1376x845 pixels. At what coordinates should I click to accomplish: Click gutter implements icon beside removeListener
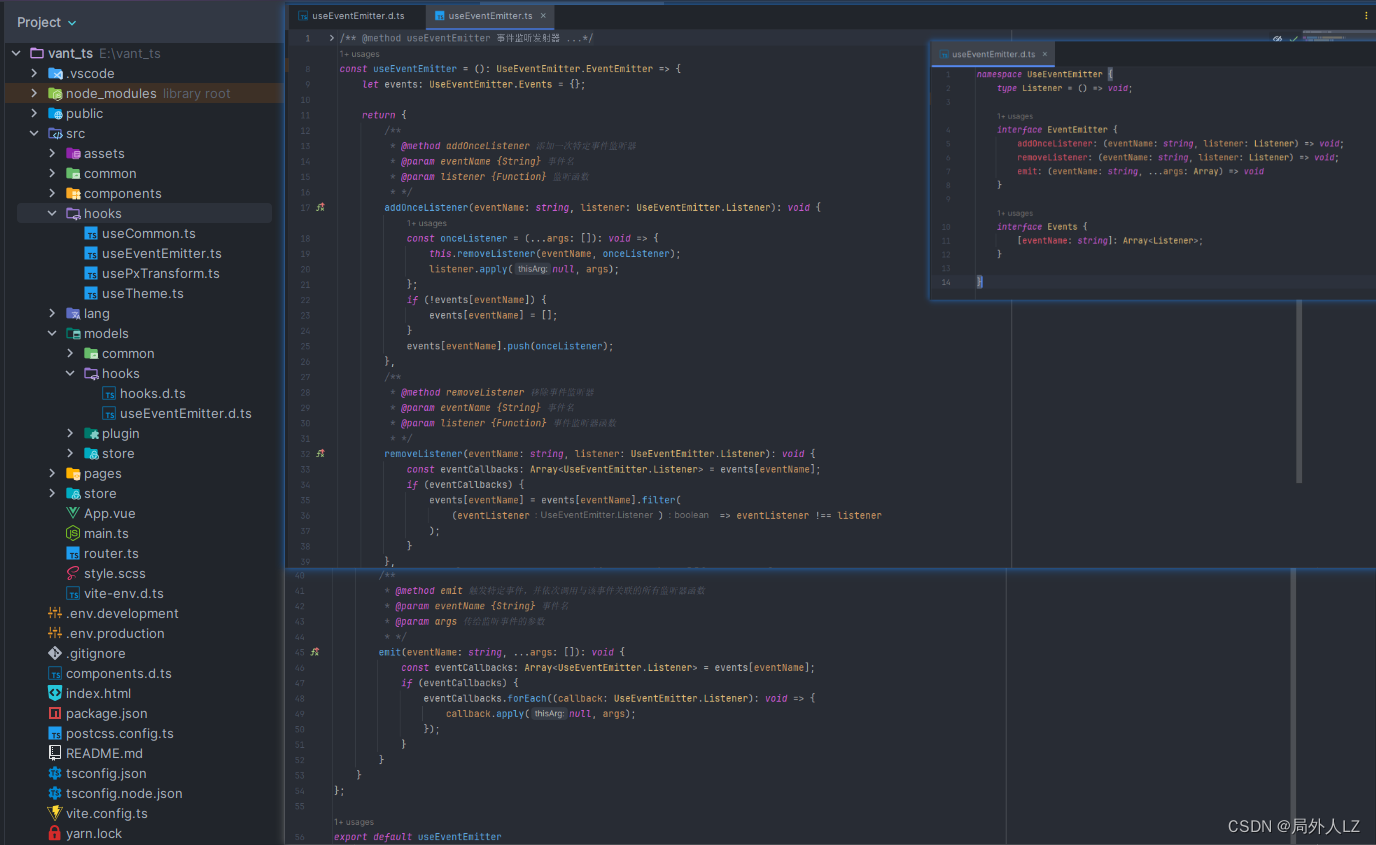320,454
